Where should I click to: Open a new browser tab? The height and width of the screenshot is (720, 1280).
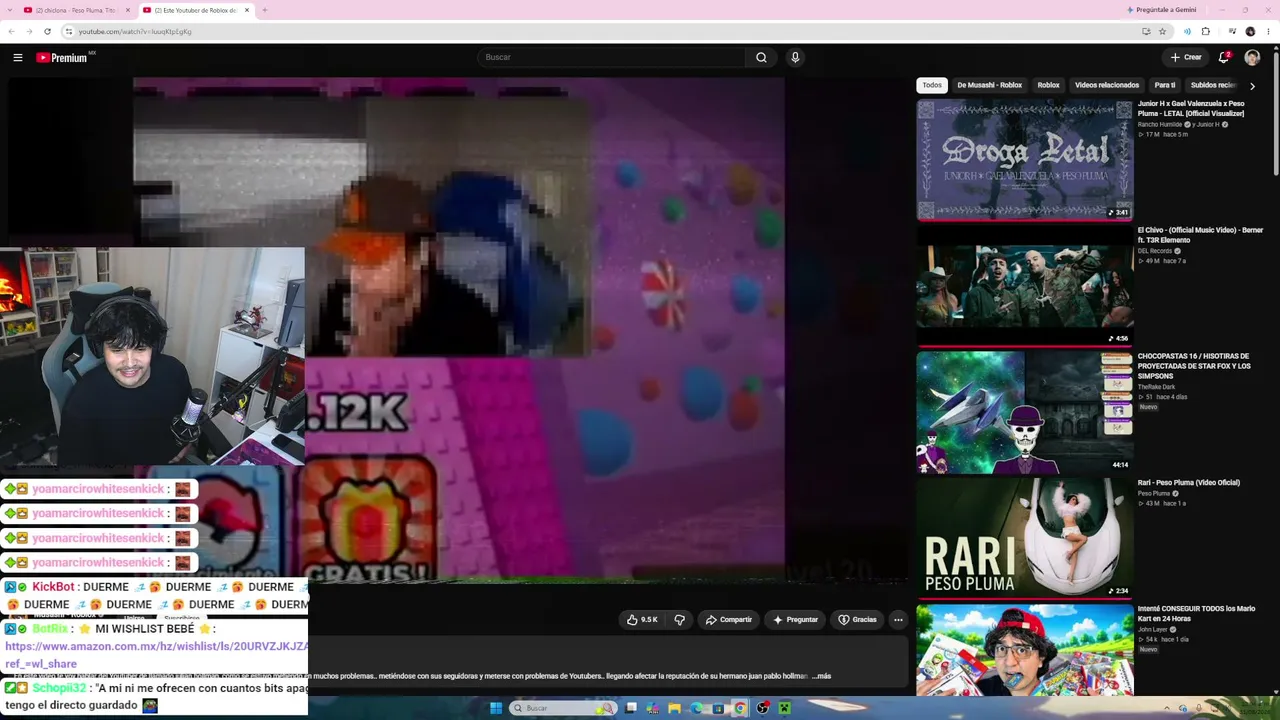tap(264, 10)
